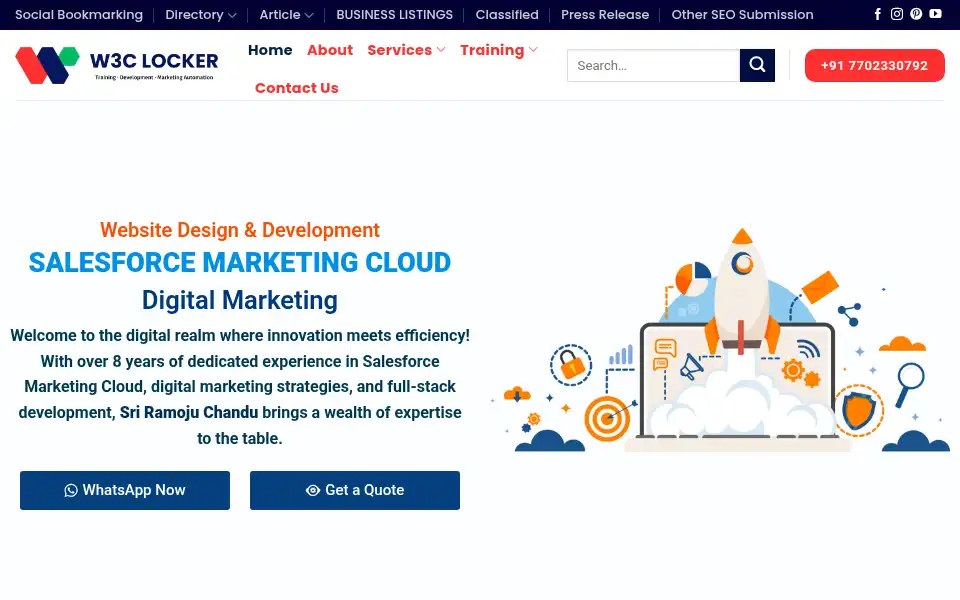The height and width of the screenshot is (600, 960).
Task: Open Other SEO Submission link
Action: click(743, 15)
